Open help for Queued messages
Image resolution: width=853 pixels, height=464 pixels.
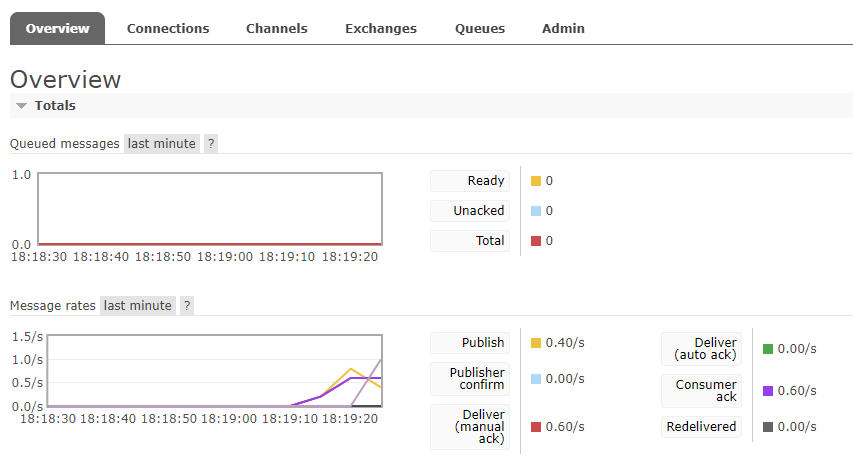pyautogui.click(x=210, y=143)
